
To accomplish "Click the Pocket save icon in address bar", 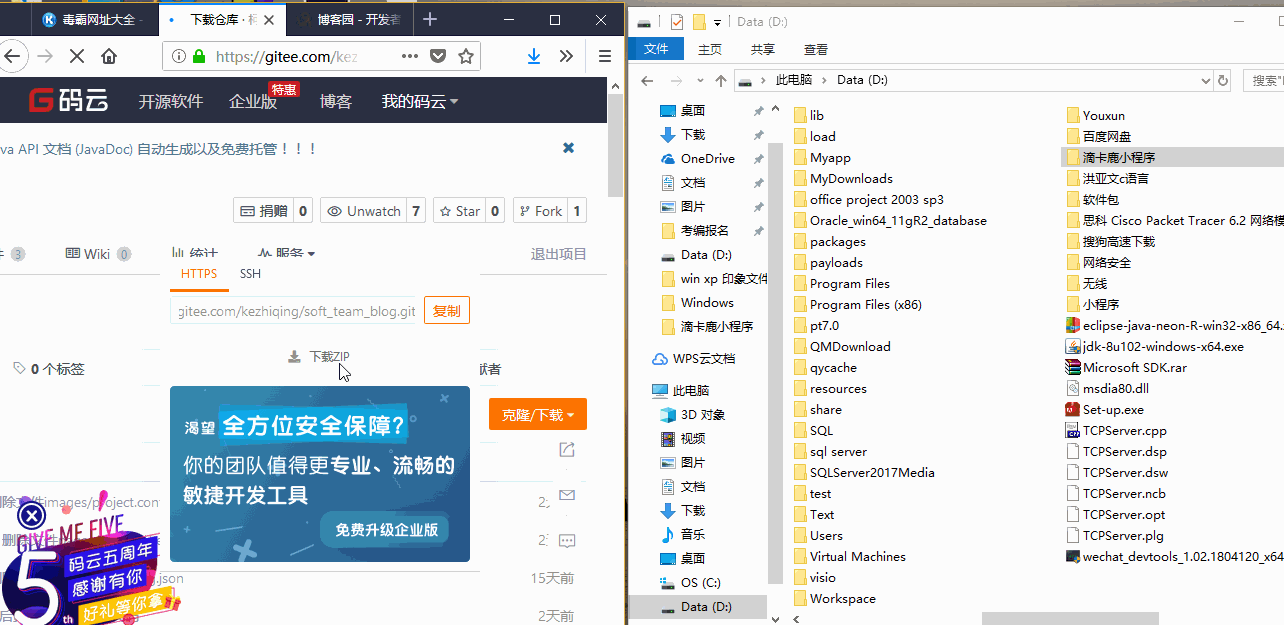I will click(x=438, y=56).
